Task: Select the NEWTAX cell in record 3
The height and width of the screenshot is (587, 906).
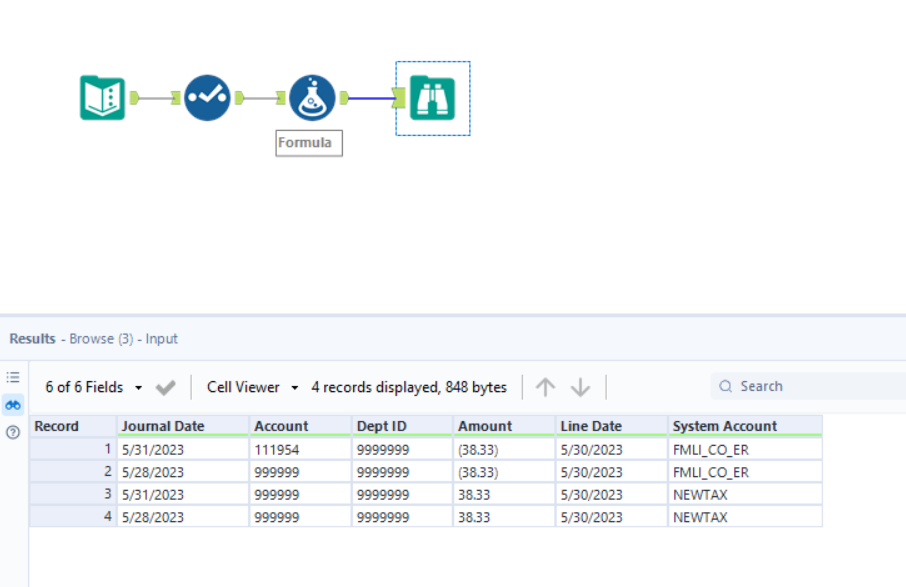Action: pos(700,494)
